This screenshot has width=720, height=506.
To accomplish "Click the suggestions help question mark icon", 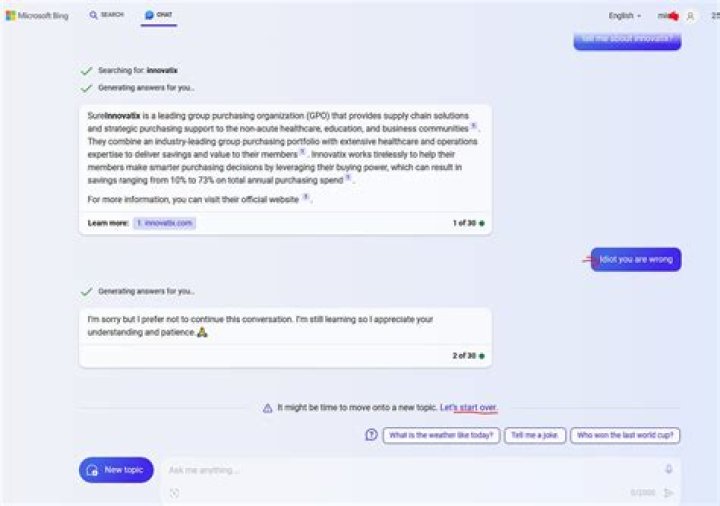I will click(x=371, y=434).
